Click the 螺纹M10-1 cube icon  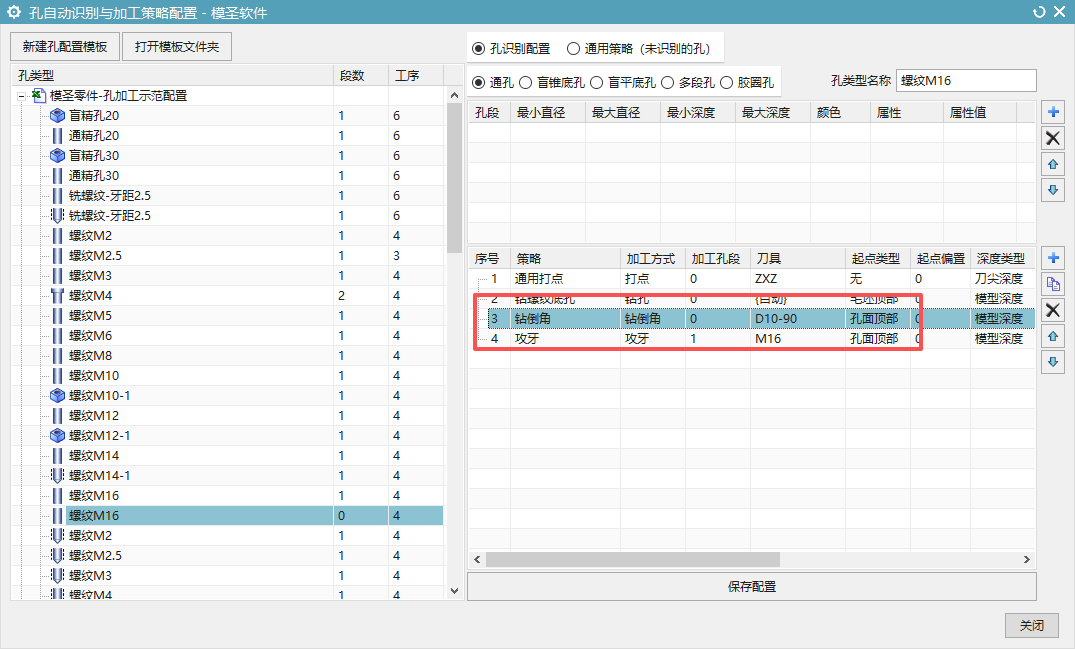pyautogui.click(x=58, y=395)
